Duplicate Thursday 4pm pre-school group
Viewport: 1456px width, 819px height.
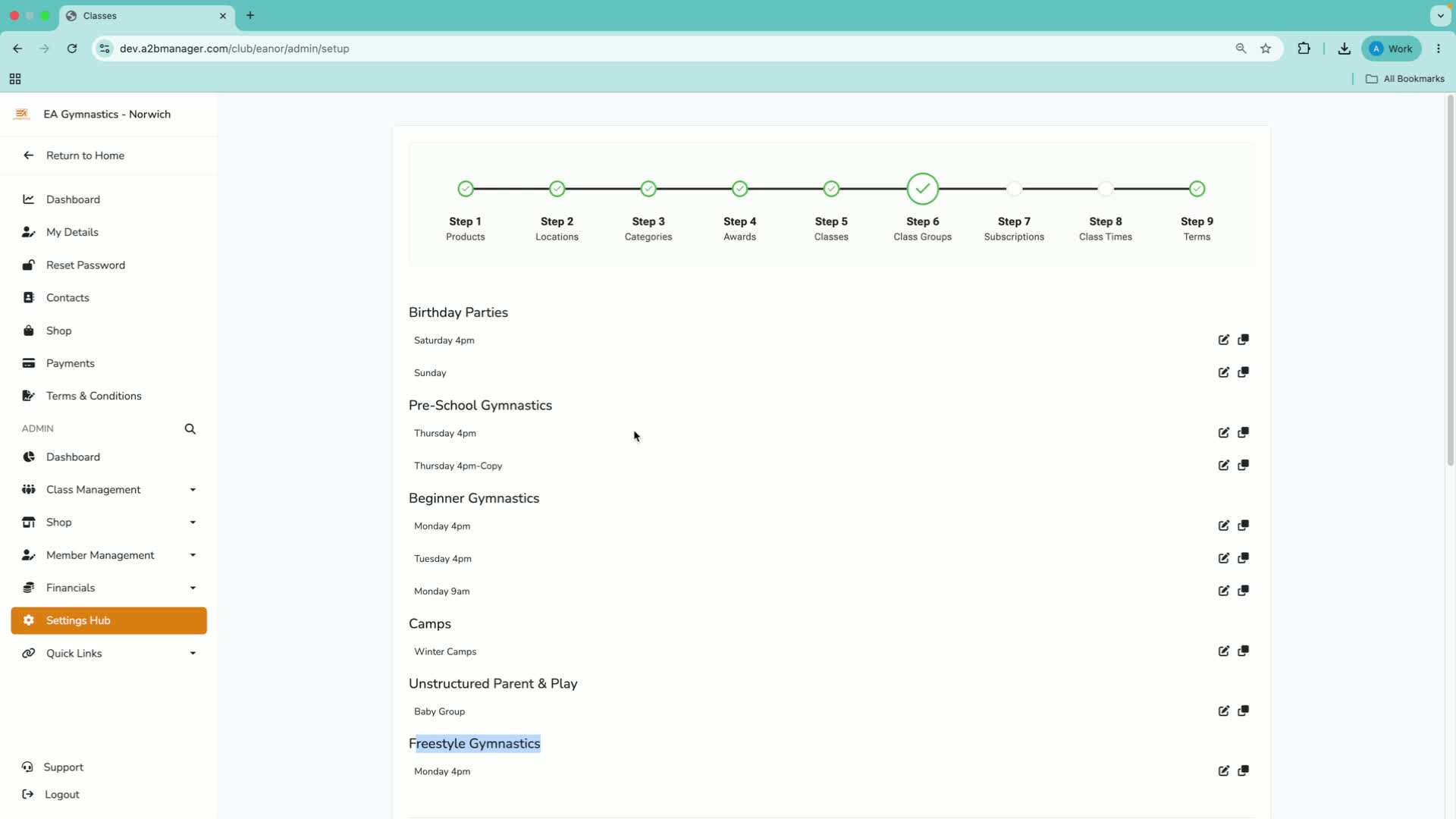pyautogui.click(x=1243, y=433)
